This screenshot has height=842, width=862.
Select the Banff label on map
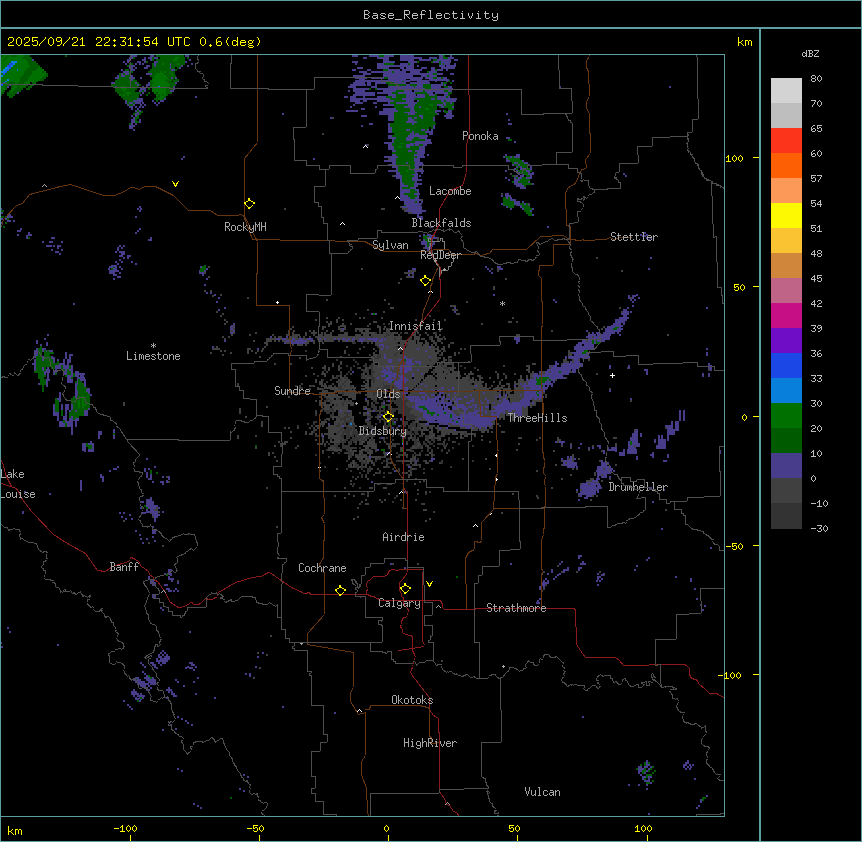tap(124, 567)
